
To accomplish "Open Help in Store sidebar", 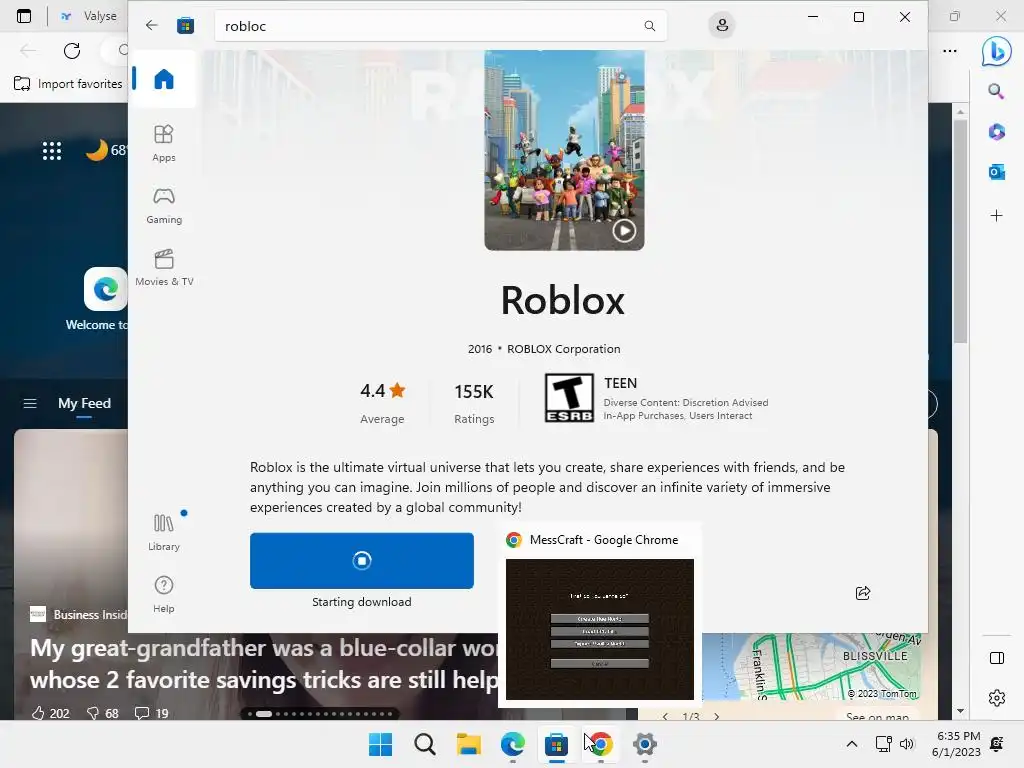I will (x=164, y=594).
